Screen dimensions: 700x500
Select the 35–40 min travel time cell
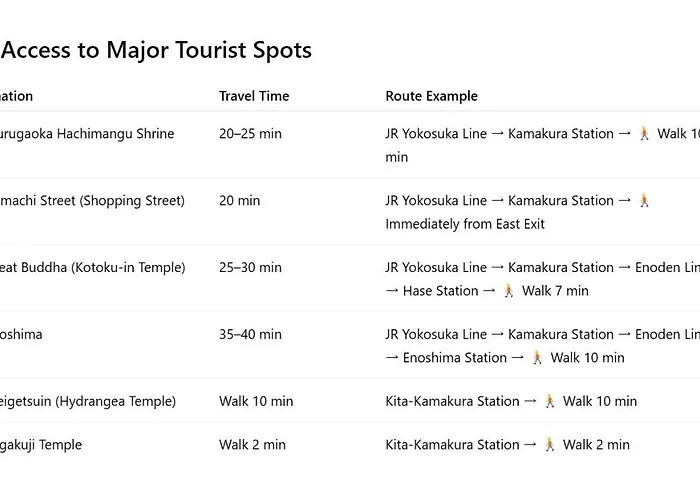click(x=250, y=334)
